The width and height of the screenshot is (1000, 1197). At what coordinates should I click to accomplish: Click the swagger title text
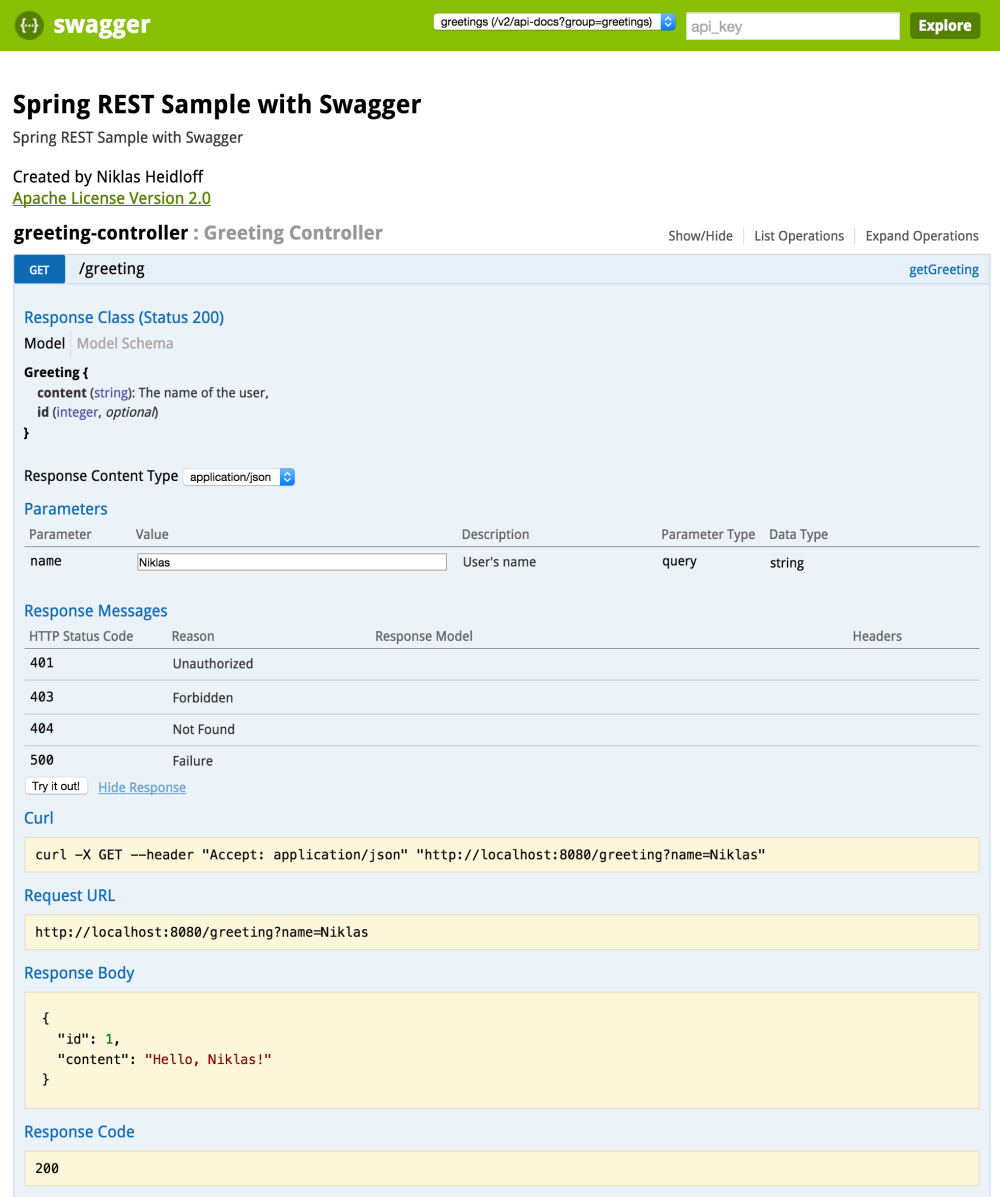click(102, 25)
